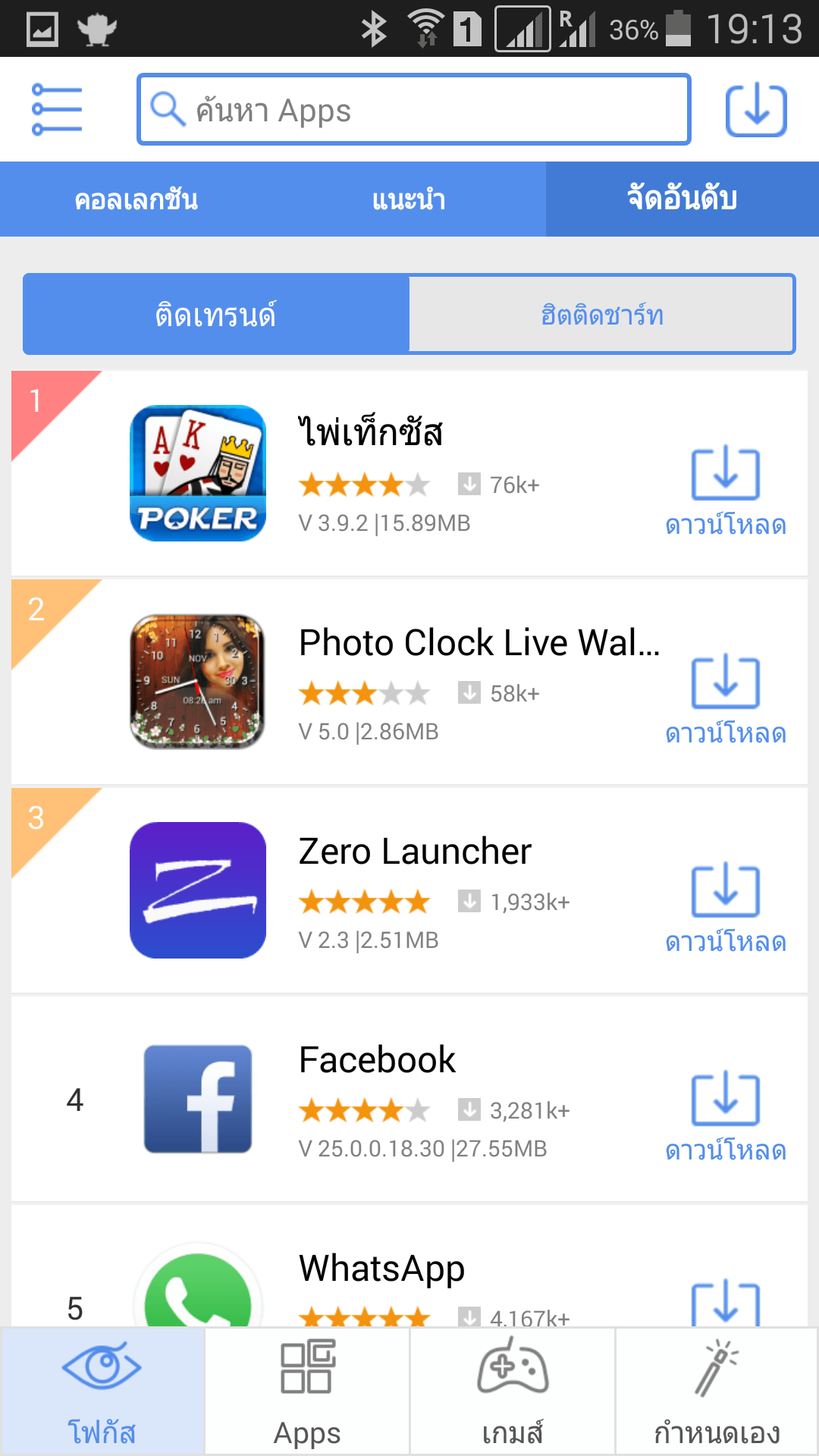Open the กำหนดเอง customize section
This screenshot has width=819, height=1456.
[x=717, y=1392]
